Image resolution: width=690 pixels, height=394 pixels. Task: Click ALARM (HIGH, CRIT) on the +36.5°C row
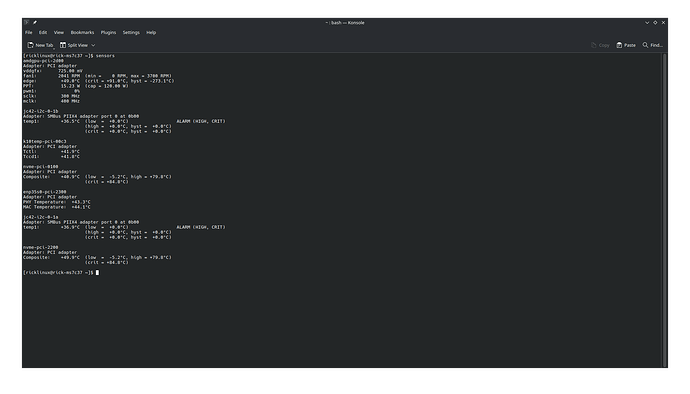click(x=201, y=122)
